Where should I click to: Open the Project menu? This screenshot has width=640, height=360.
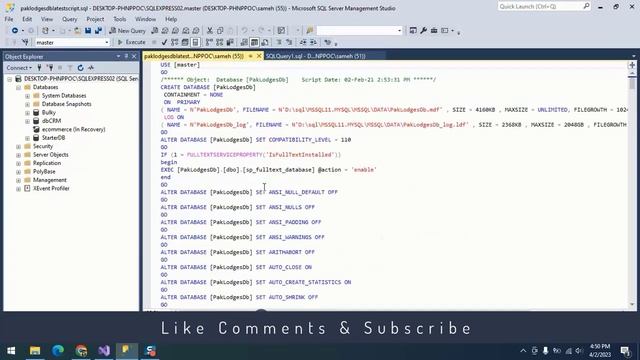tap(95, 19)
